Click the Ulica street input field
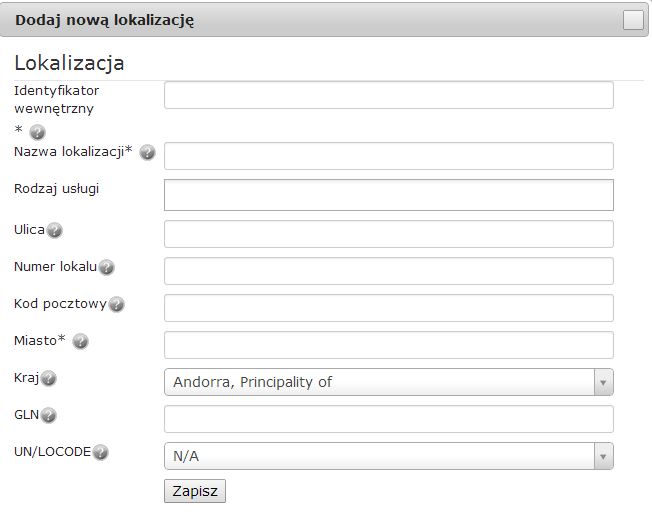Image resolution: width=652 pixels, height=531 pixels. (x=388, y=234)
